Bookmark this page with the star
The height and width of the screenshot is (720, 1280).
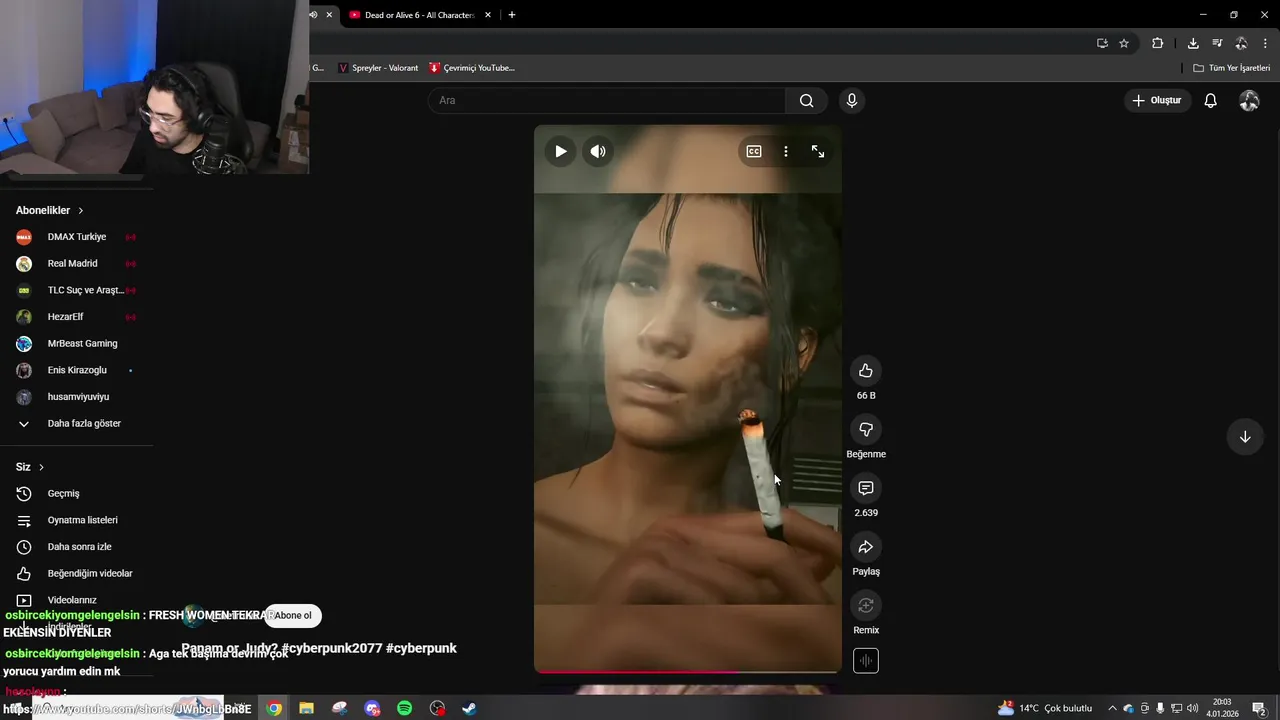point(1124,43)
